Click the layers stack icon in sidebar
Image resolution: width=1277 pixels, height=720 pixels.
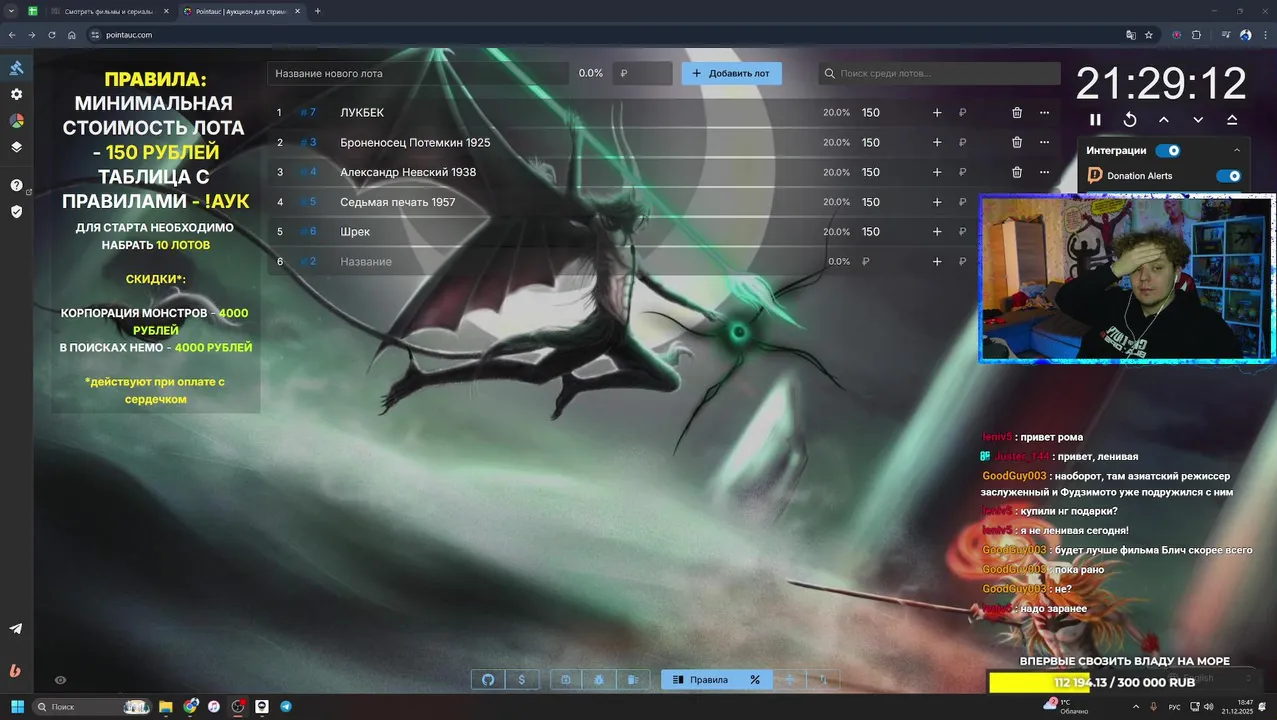click(16, 147)
